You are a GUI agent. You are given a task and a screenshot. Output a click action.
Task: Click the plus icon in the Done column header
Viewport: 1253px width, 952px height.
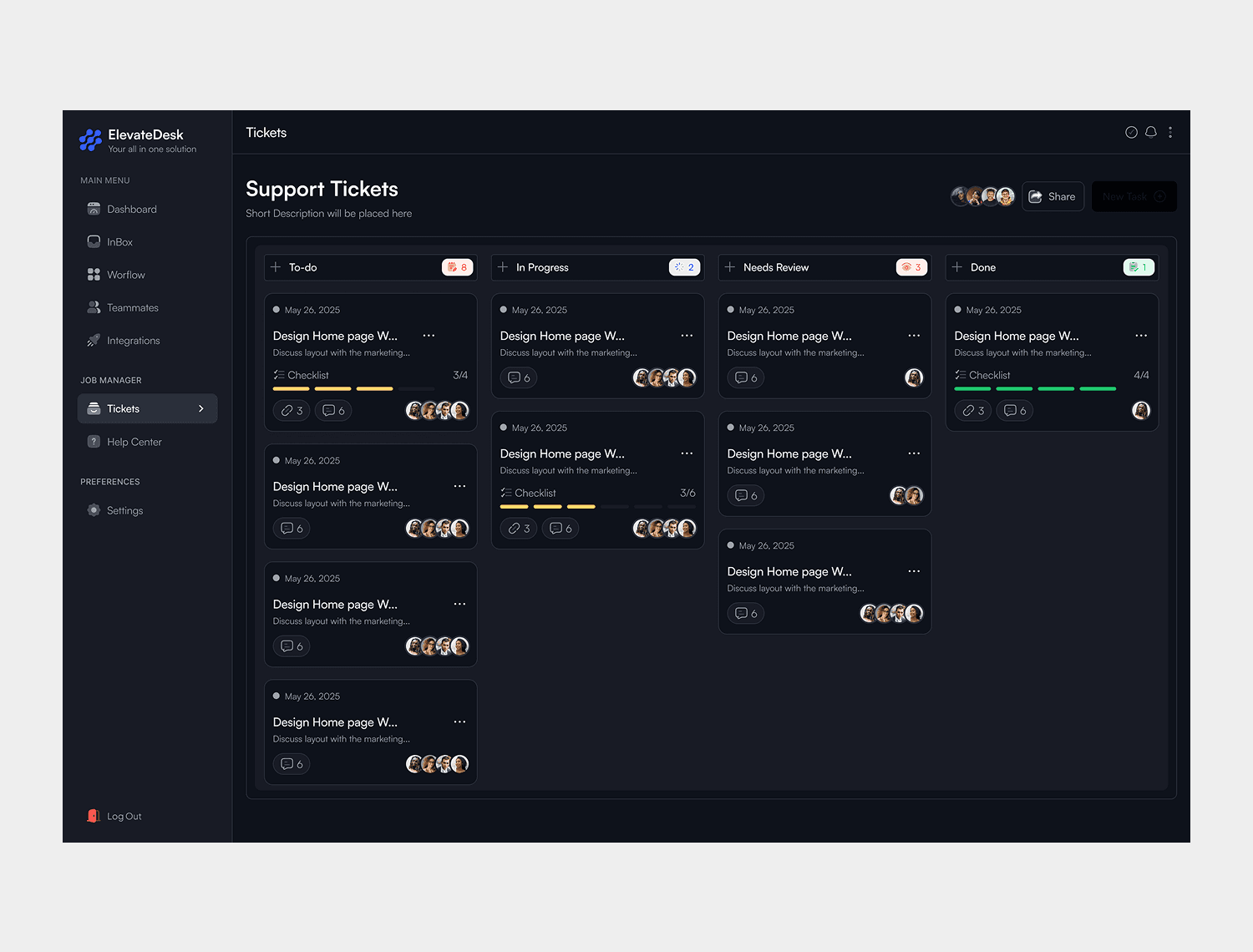957,267
